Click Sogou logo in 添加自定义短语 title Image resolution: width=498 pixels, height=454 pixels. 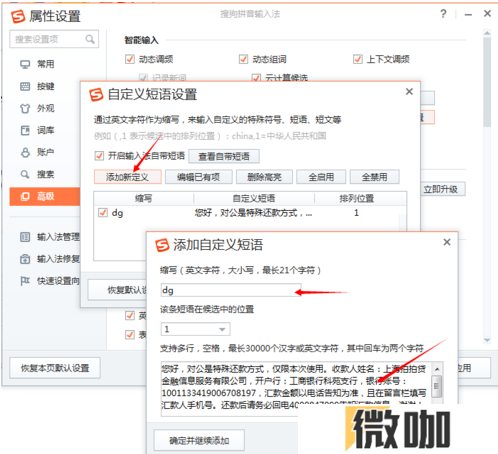pyautogui.click(x=162, y=245)
